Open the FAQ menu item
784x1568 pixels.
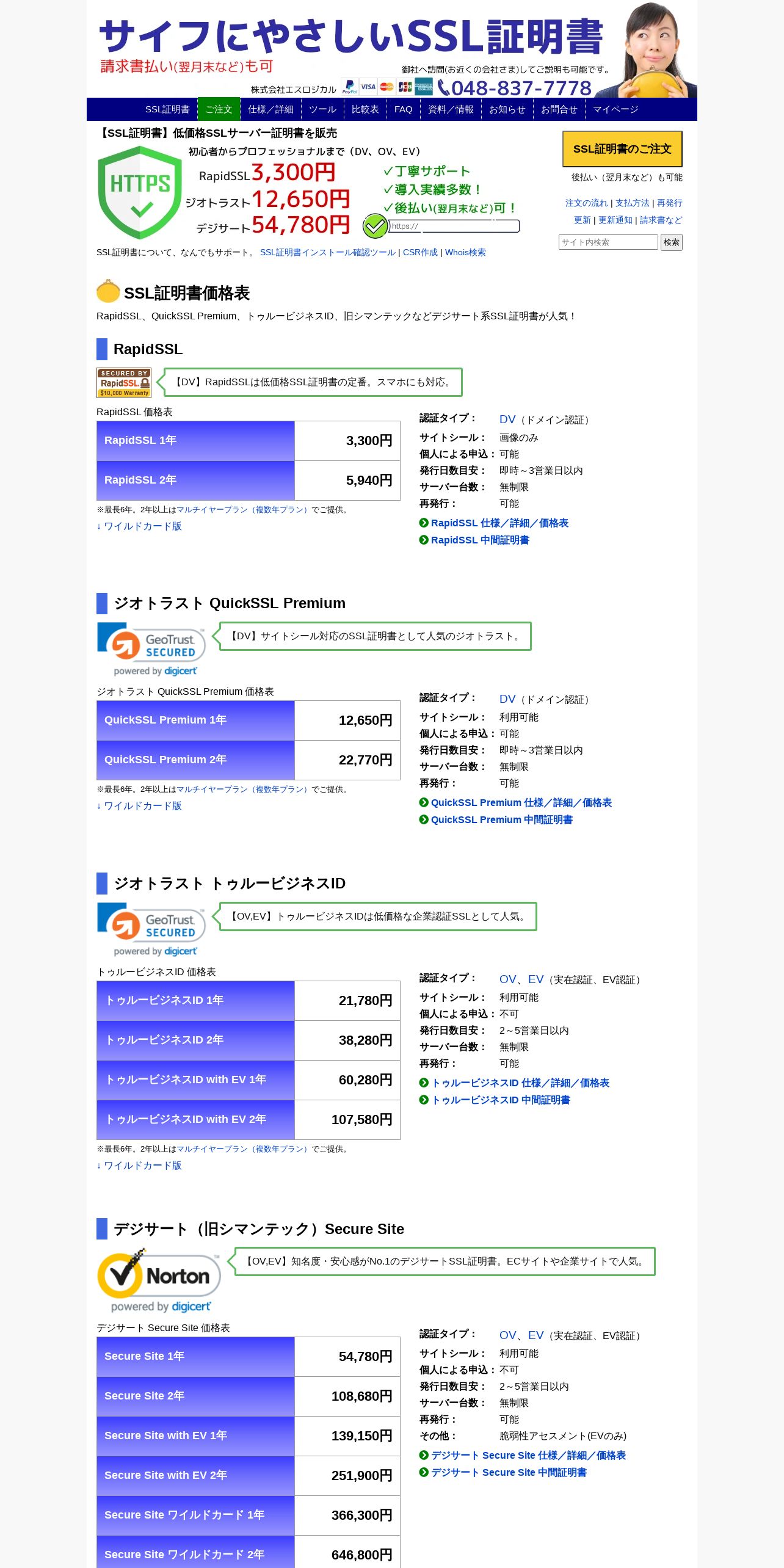[x=404, y=109]
